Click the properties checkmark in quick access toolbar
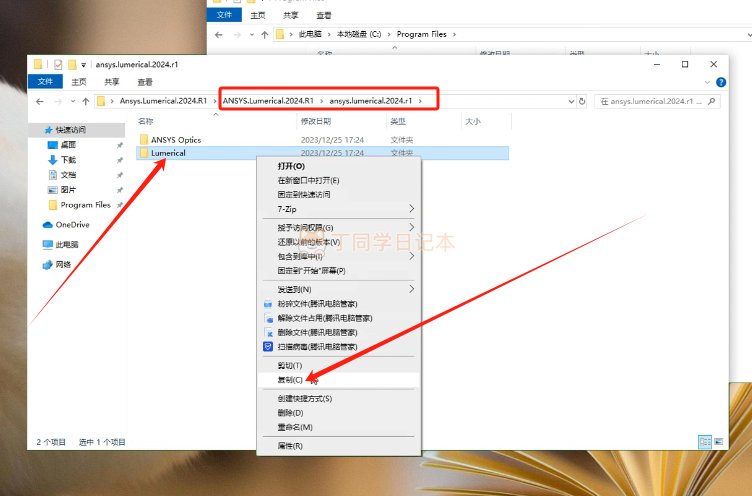The width and height of the screenshot is (752, 496). click(x=59, y=64)
